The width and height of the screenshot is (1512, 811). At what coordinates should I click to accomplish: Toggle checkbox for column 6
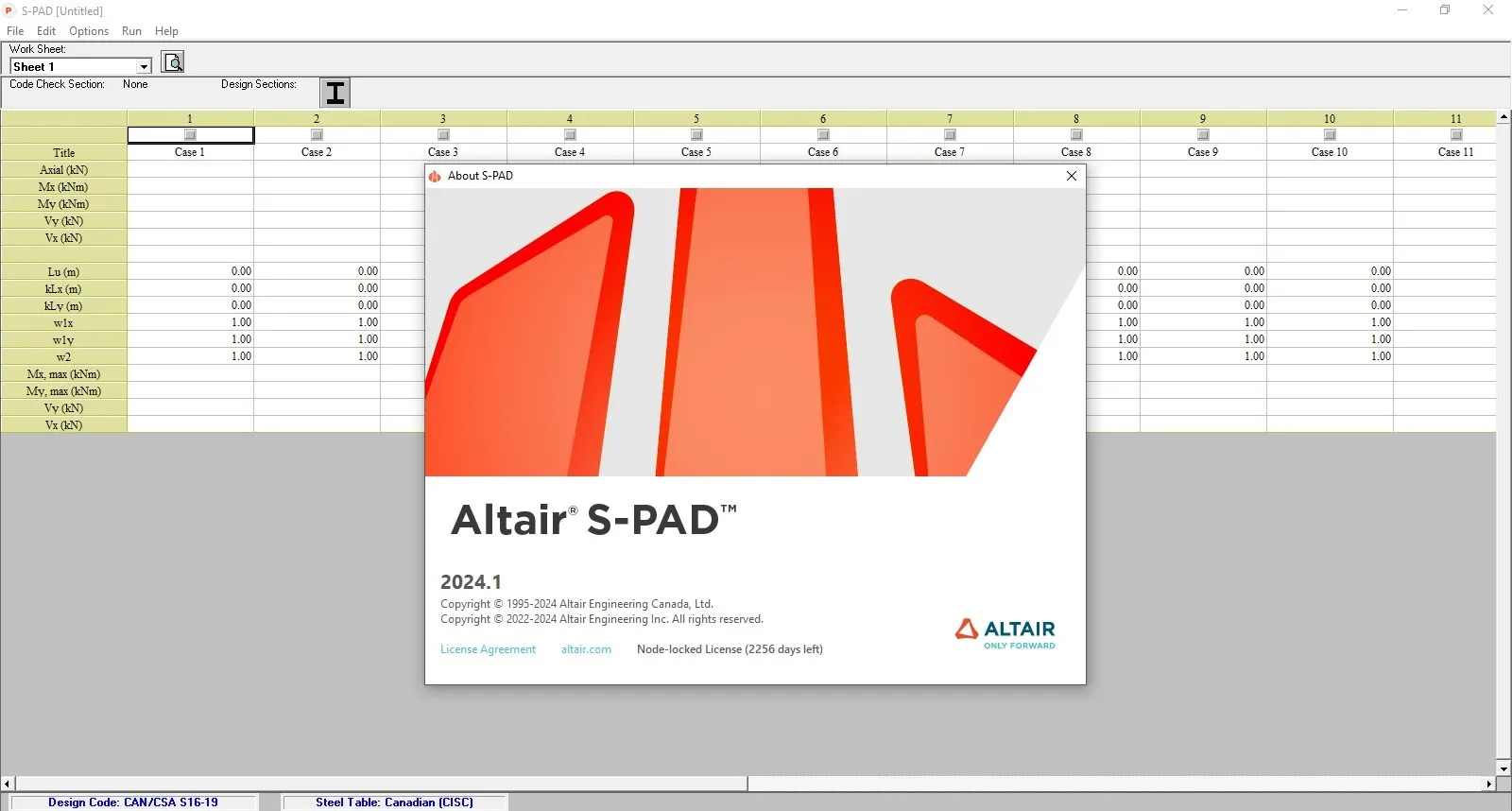coord(823,135)
